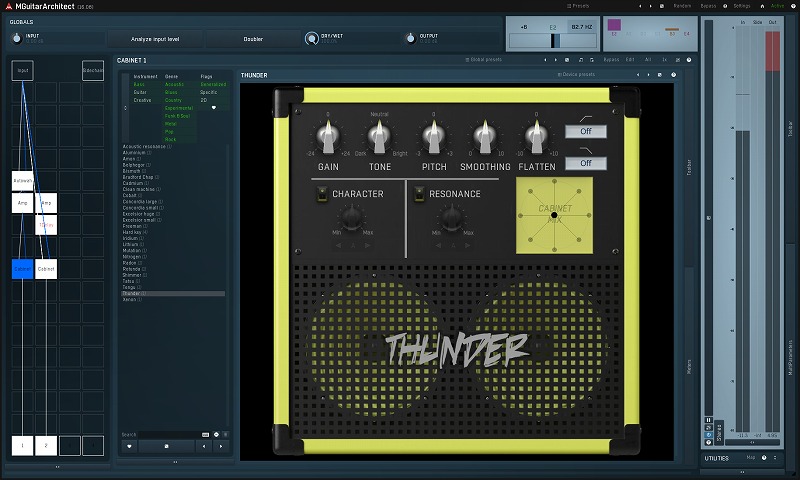
Task: Click the heart icon under Flags column
Action: tap(212, 107)
